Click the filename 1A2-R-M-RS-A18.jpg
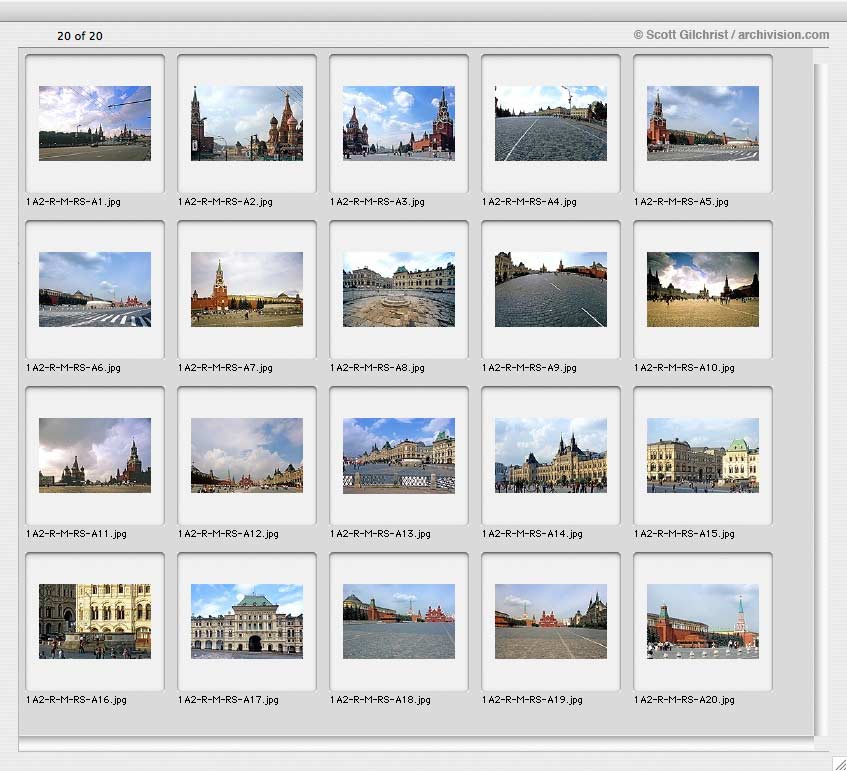This screenshot has height=771, width=847. click(380, 699)
